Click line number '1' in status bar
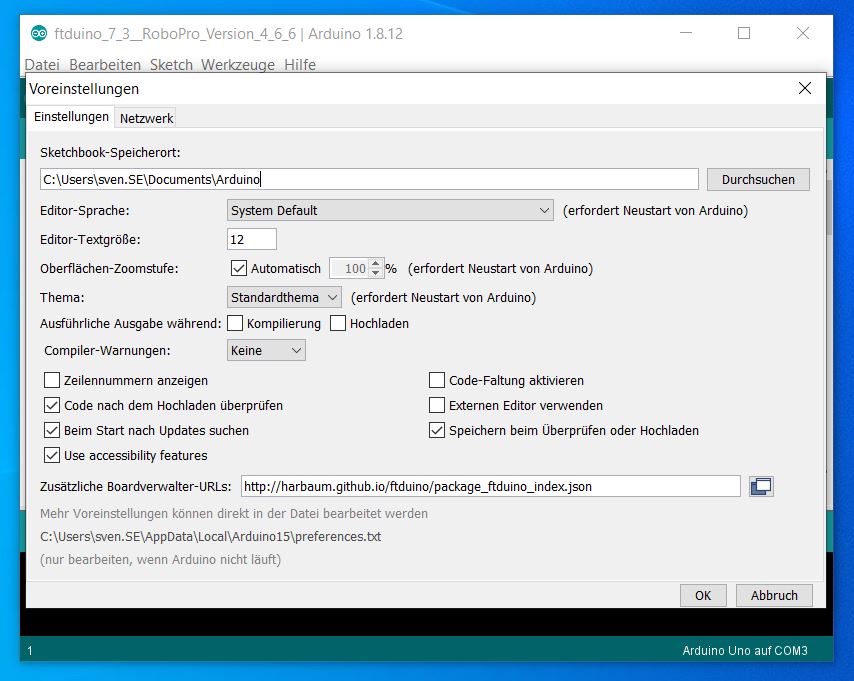This screenshot has width=854, height=681. (30, 650)
